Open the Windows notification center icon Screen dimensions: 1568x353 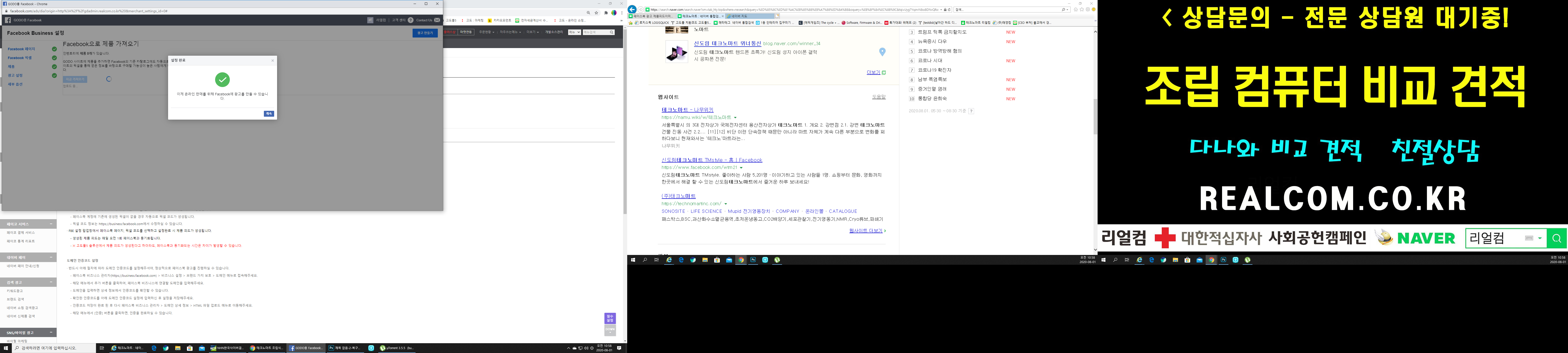619,348
